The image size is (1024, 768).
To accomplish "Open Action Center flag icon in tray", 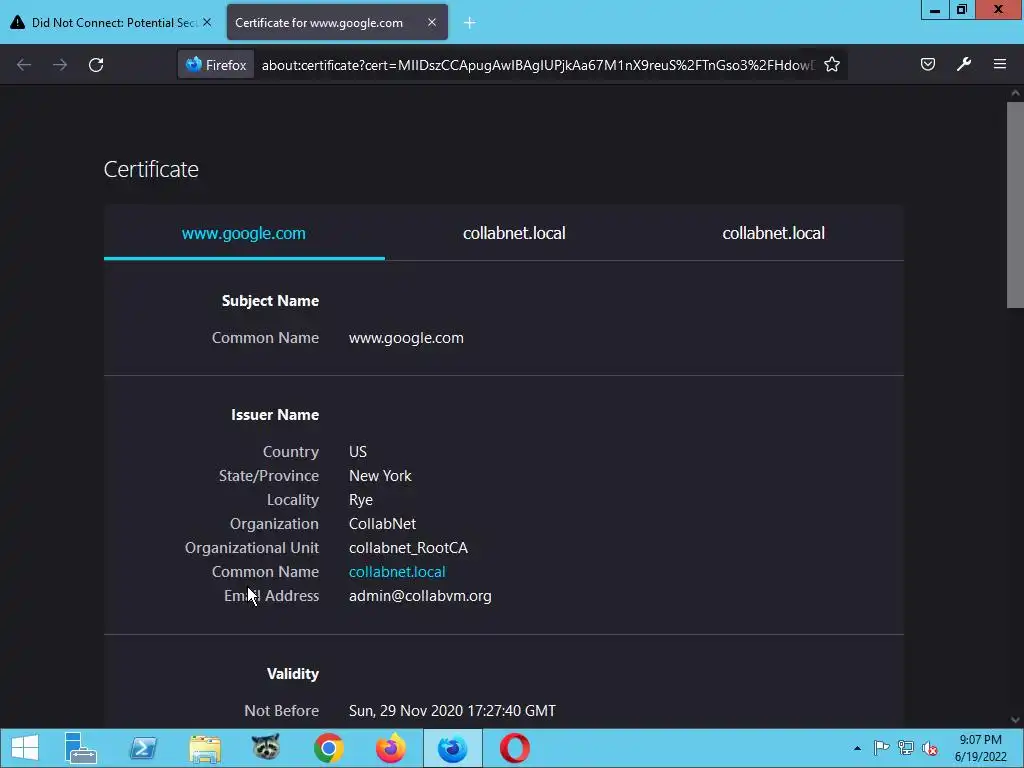I will [881, 748].
